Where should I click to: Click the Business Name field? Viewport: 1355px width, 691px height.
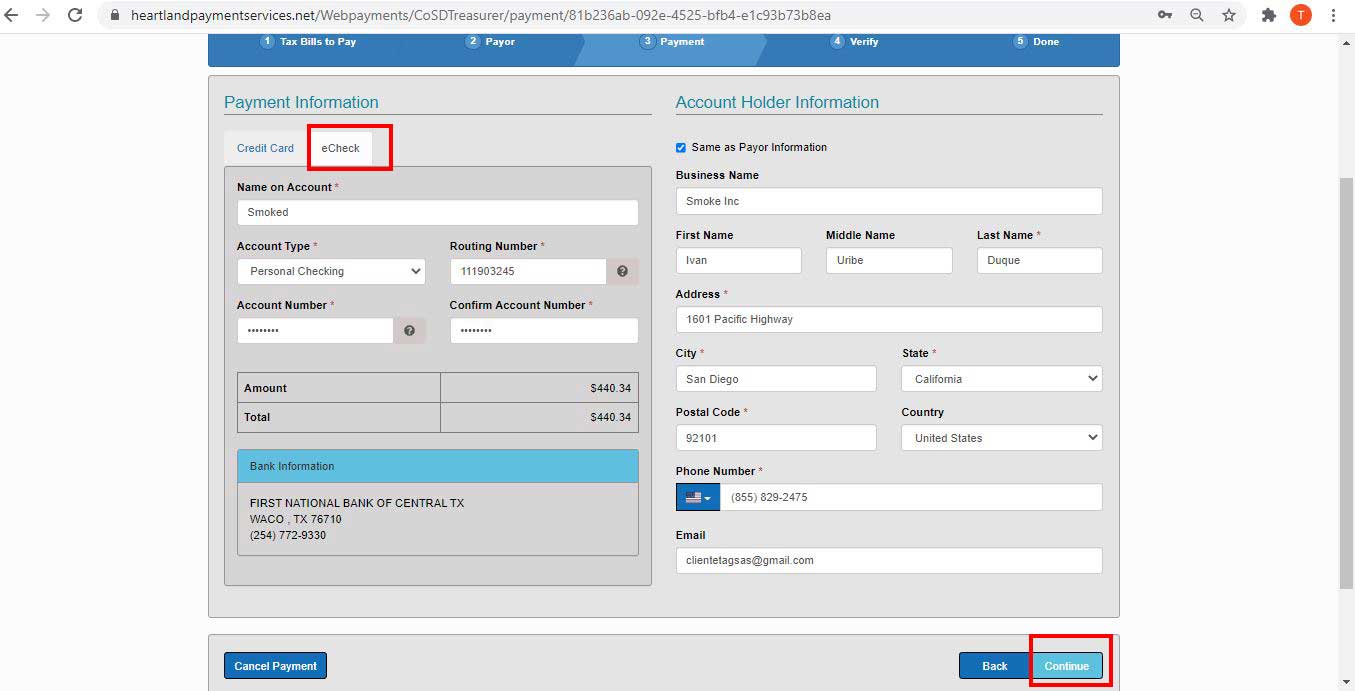[889, 201]
